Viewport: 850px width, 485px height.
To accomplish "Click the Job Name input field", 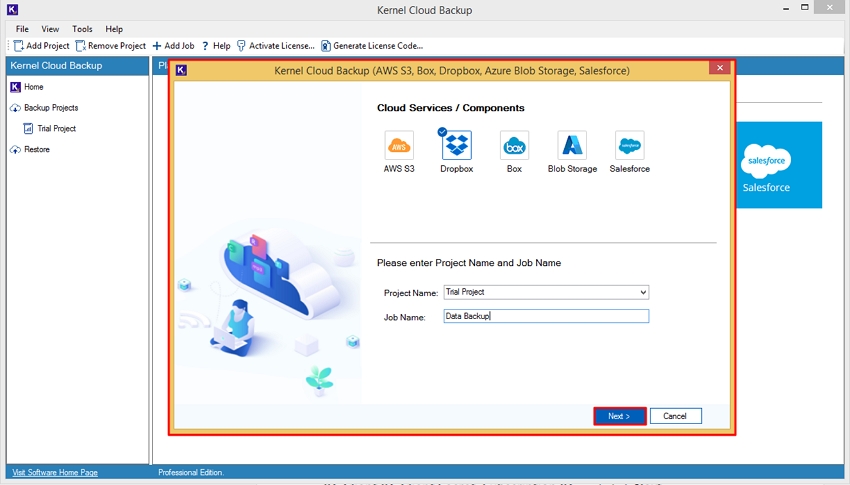I will (546, 316).
